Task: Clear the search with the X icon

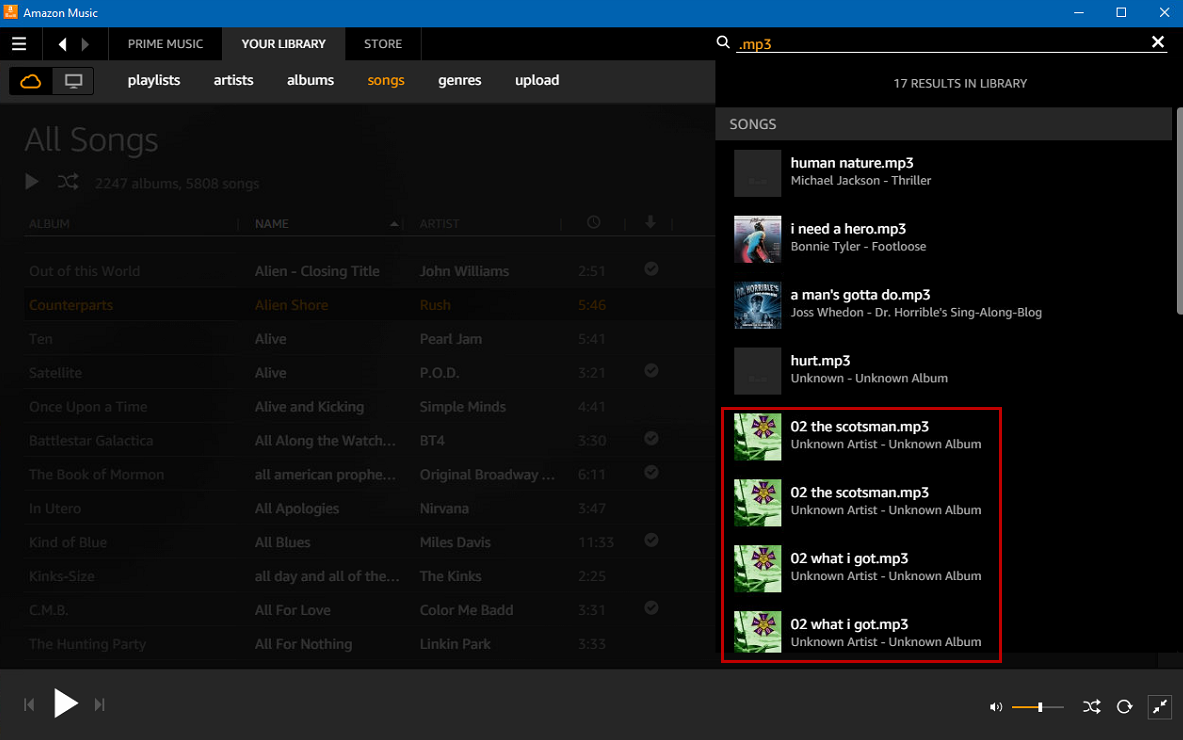Action: (x=1158, y=42)
